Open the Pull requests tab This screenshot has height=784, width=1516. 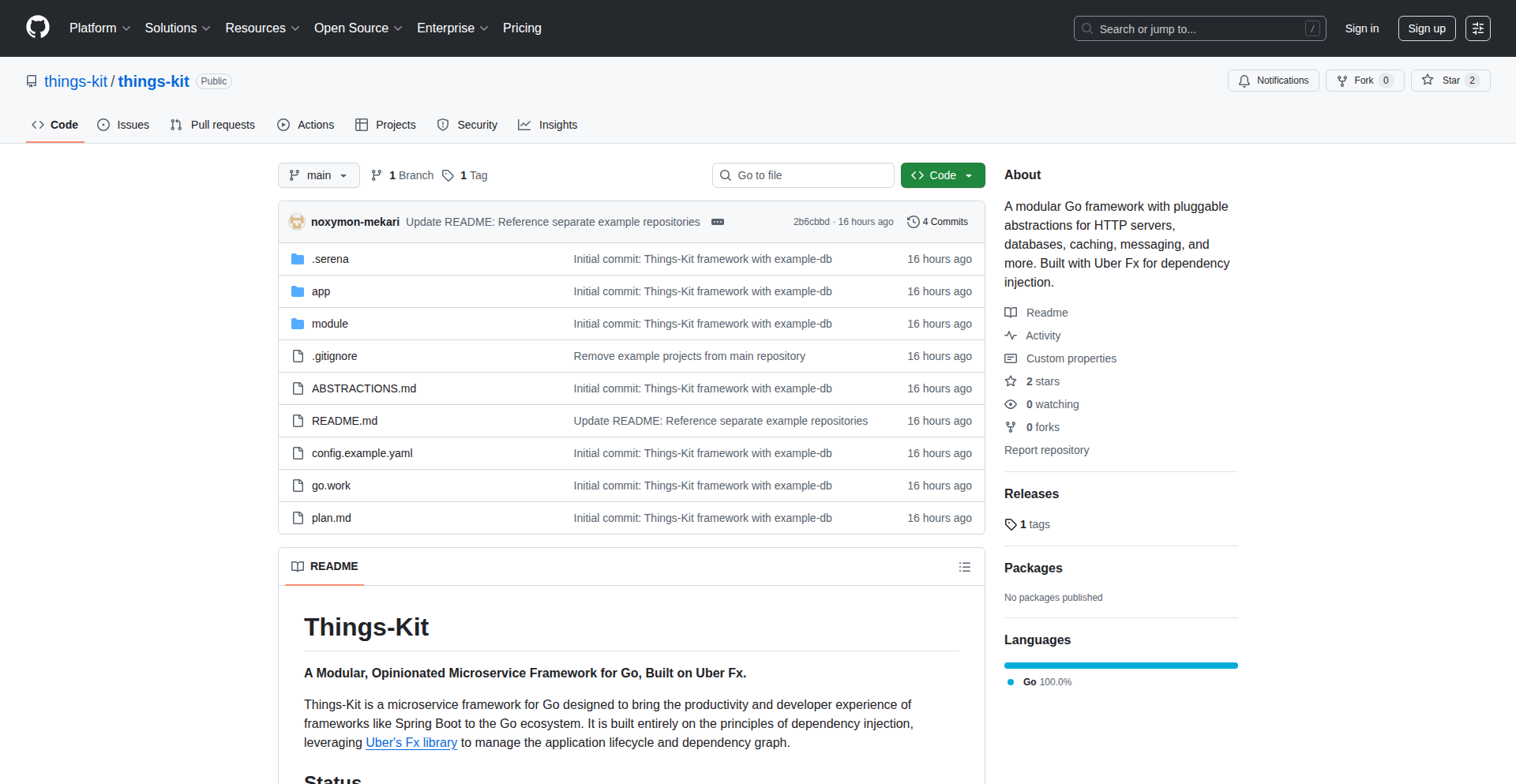click(212, 125)
